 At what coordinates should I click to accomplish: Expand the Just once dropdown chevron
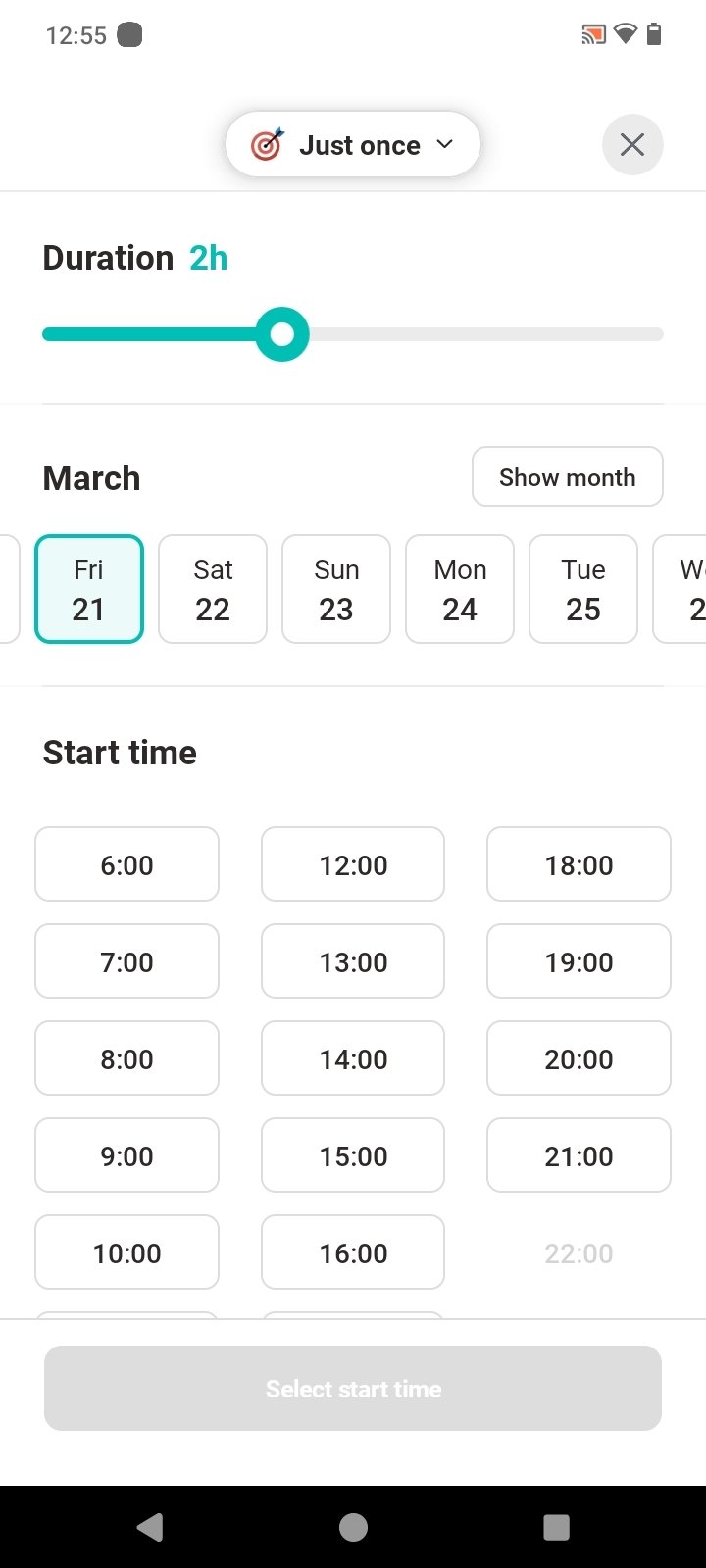coord(445,144)
